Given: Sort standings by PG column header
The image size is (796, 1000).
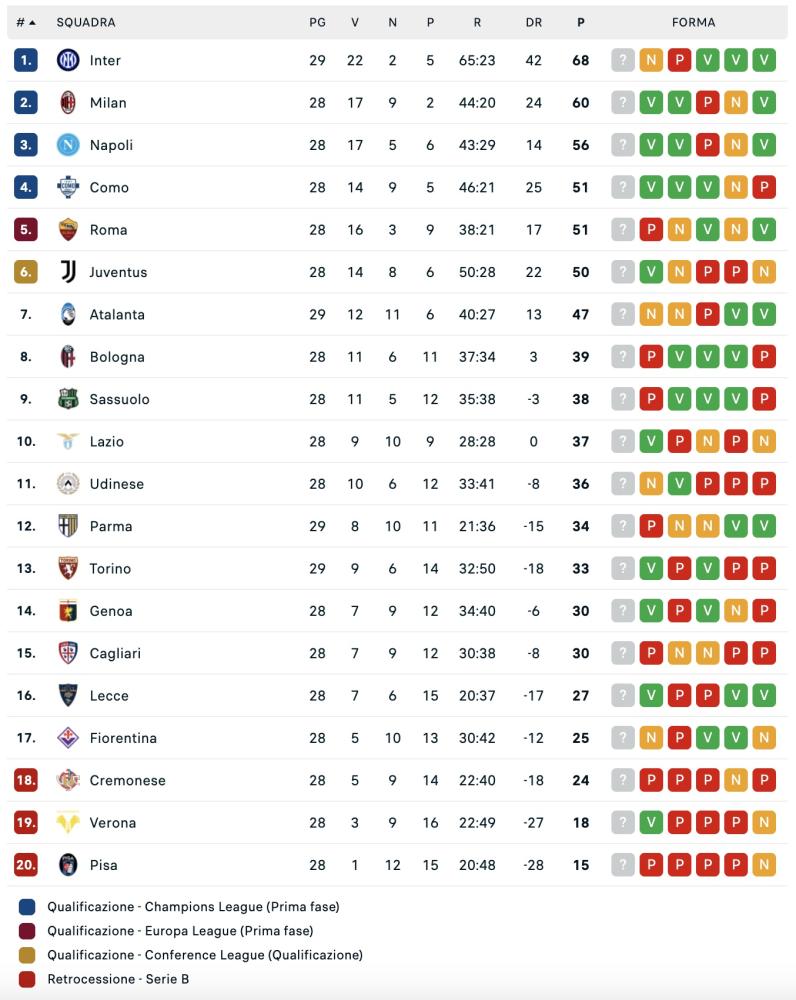Looking at the screenshot, I should coord(317,22).
